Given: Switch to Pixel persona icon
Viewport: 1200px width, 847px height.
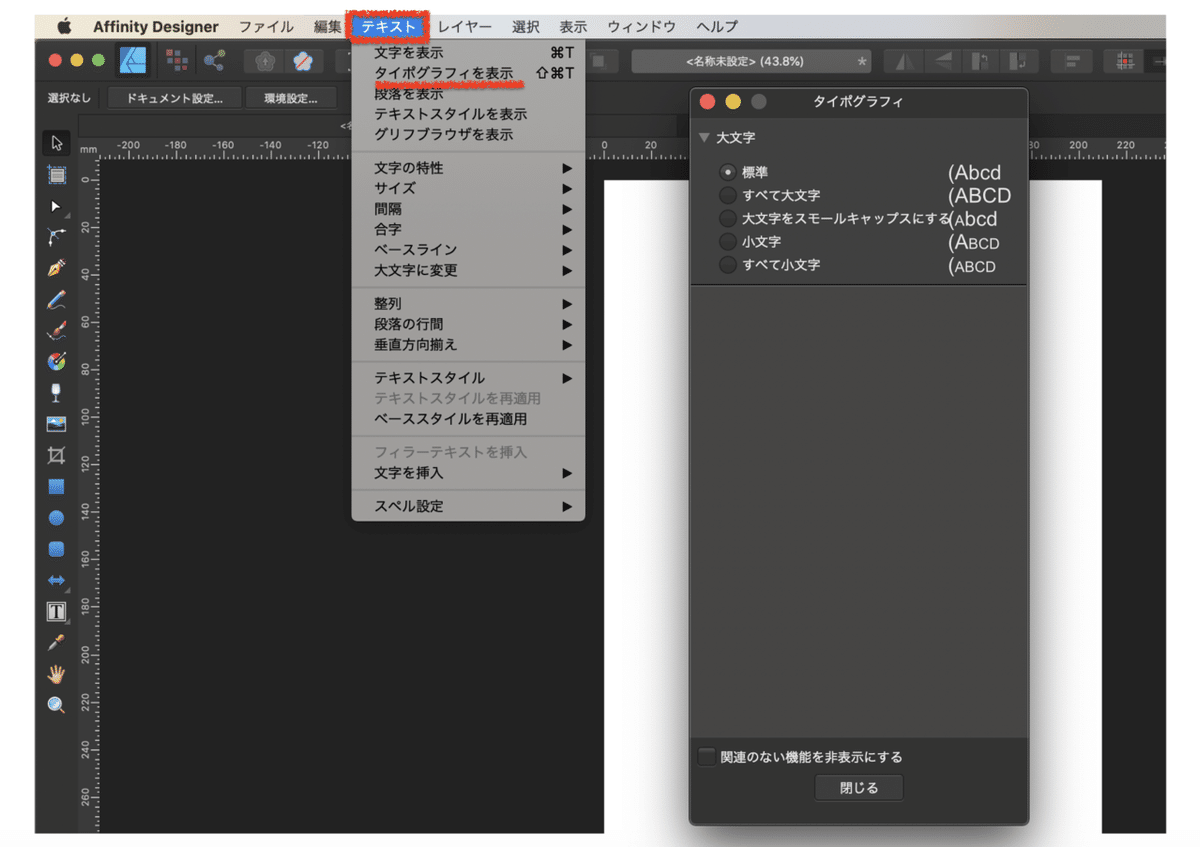Looking at the screenshot, I should (x=178, y=61).
